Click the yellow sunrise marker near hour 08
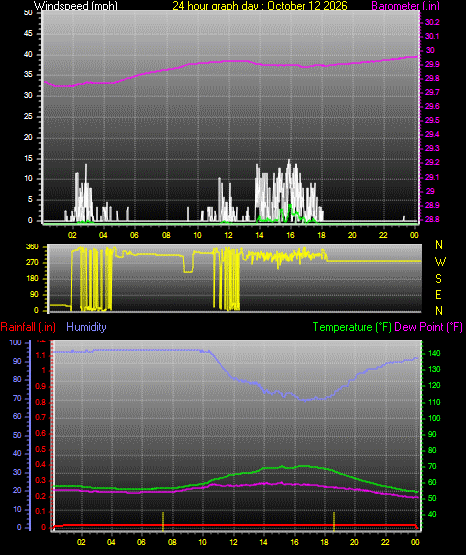The image size is (466, 555). point(163,521)
